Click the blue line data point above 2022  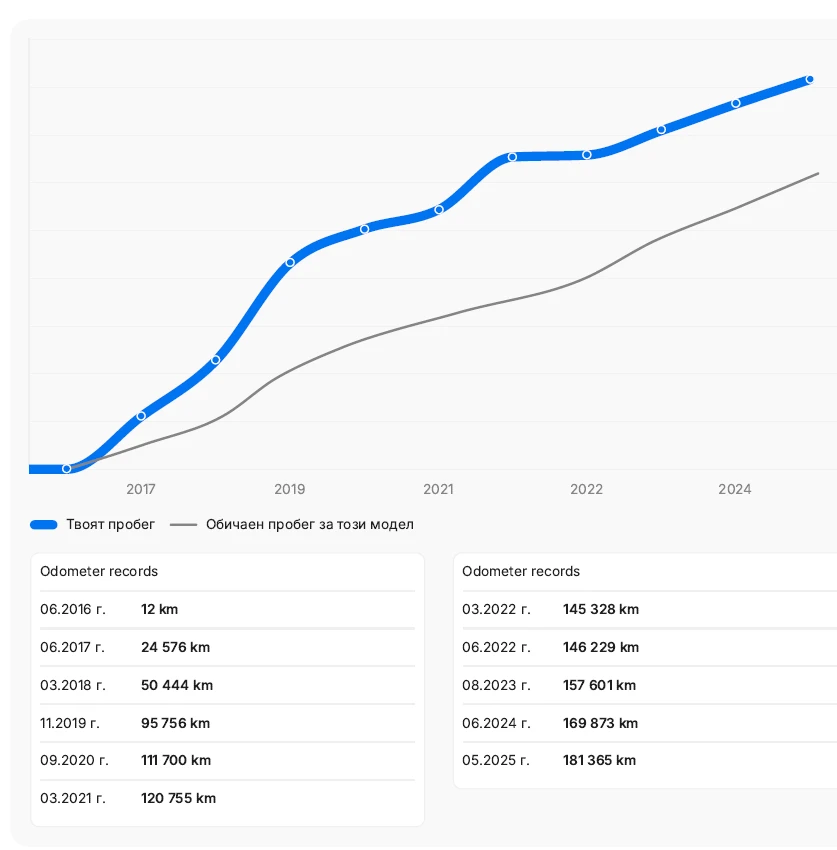(587, 154)
